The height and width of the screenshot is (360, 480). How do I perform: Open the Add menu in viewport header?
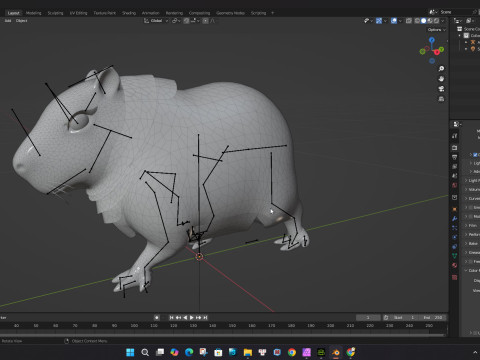8,21
